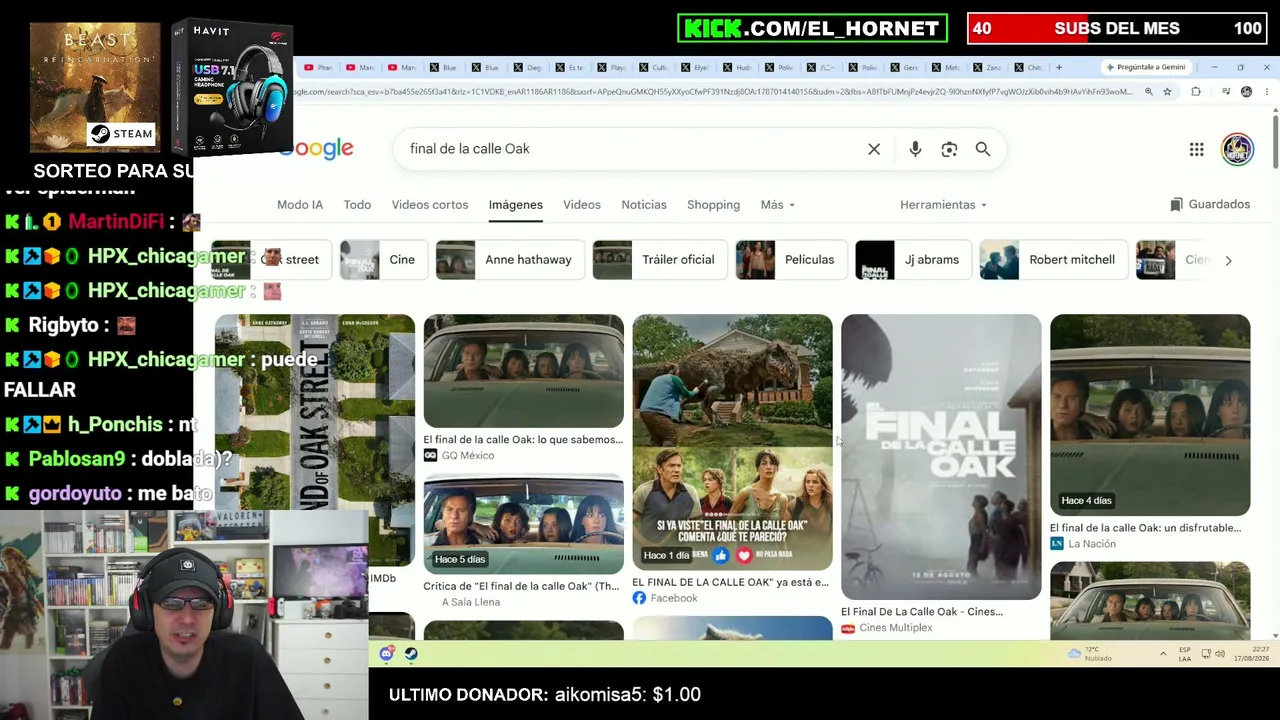
Task: Filter images by the Robert mitchell chip
Action: pyautogui.click(x=1052, y=260)
